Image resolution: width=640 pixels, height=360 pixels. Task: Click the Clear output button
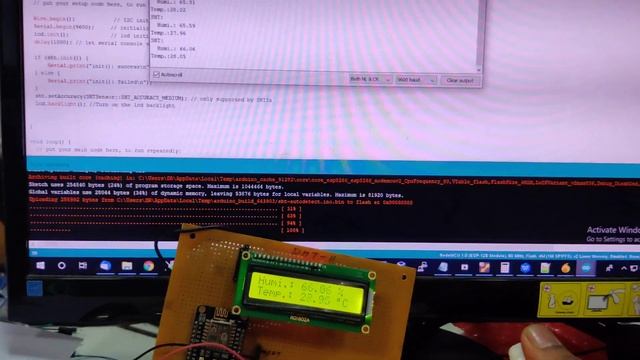[x=460, y=80]
